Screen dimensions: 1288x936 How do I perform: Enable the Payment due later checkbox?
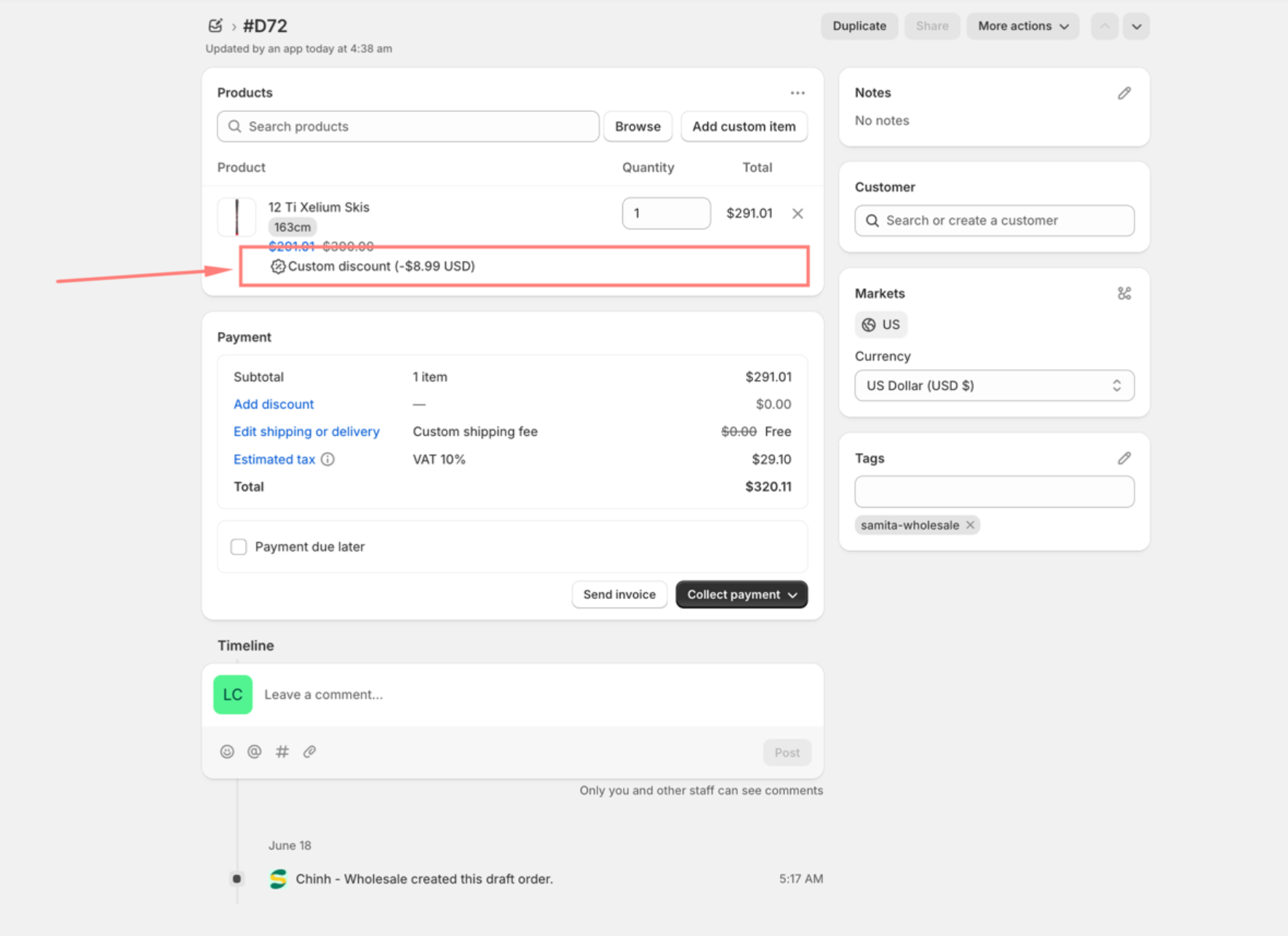(239, 547)
